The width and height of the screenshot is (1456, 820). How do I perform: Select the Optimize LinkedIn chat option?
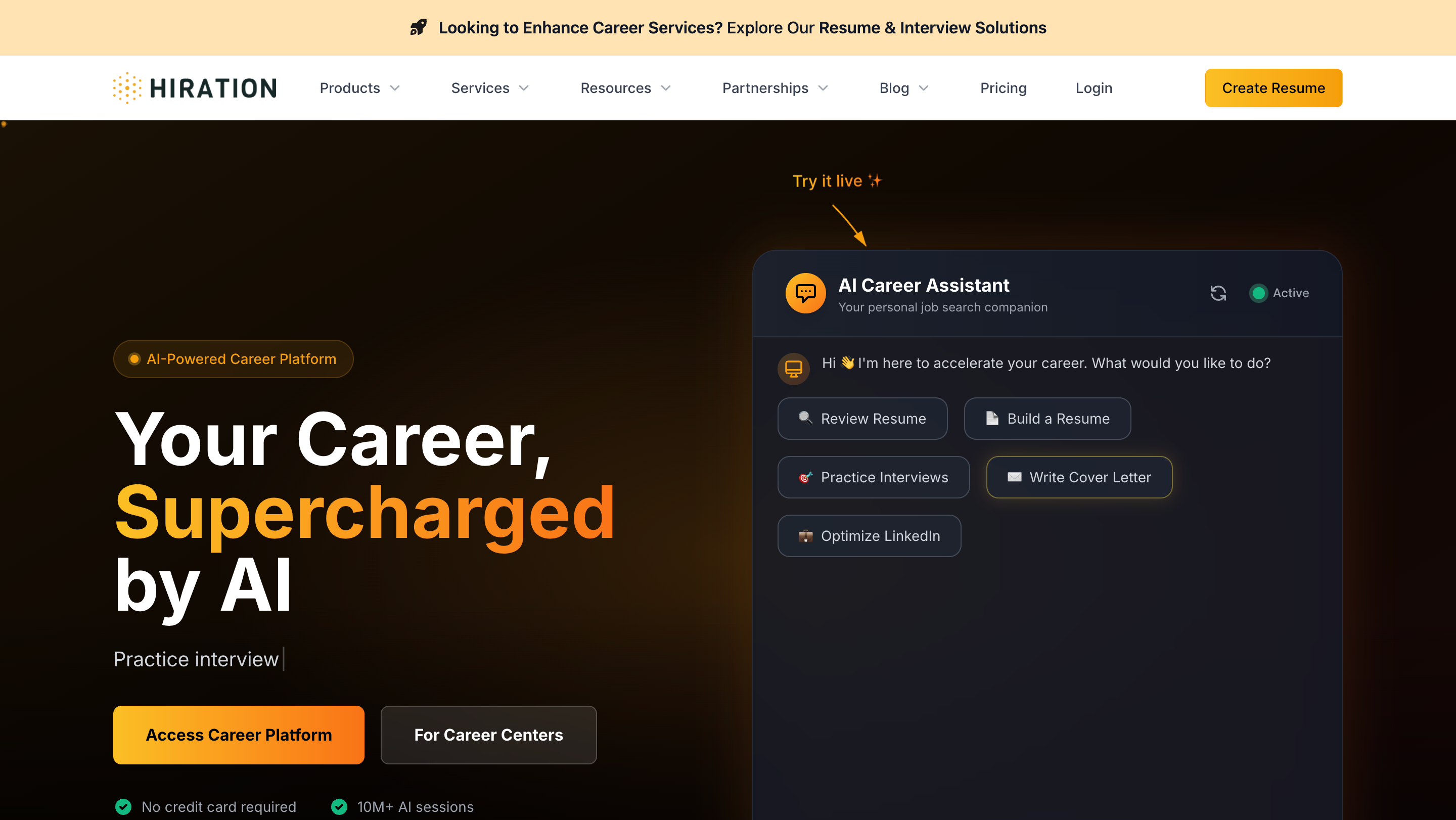click(869, 535)
